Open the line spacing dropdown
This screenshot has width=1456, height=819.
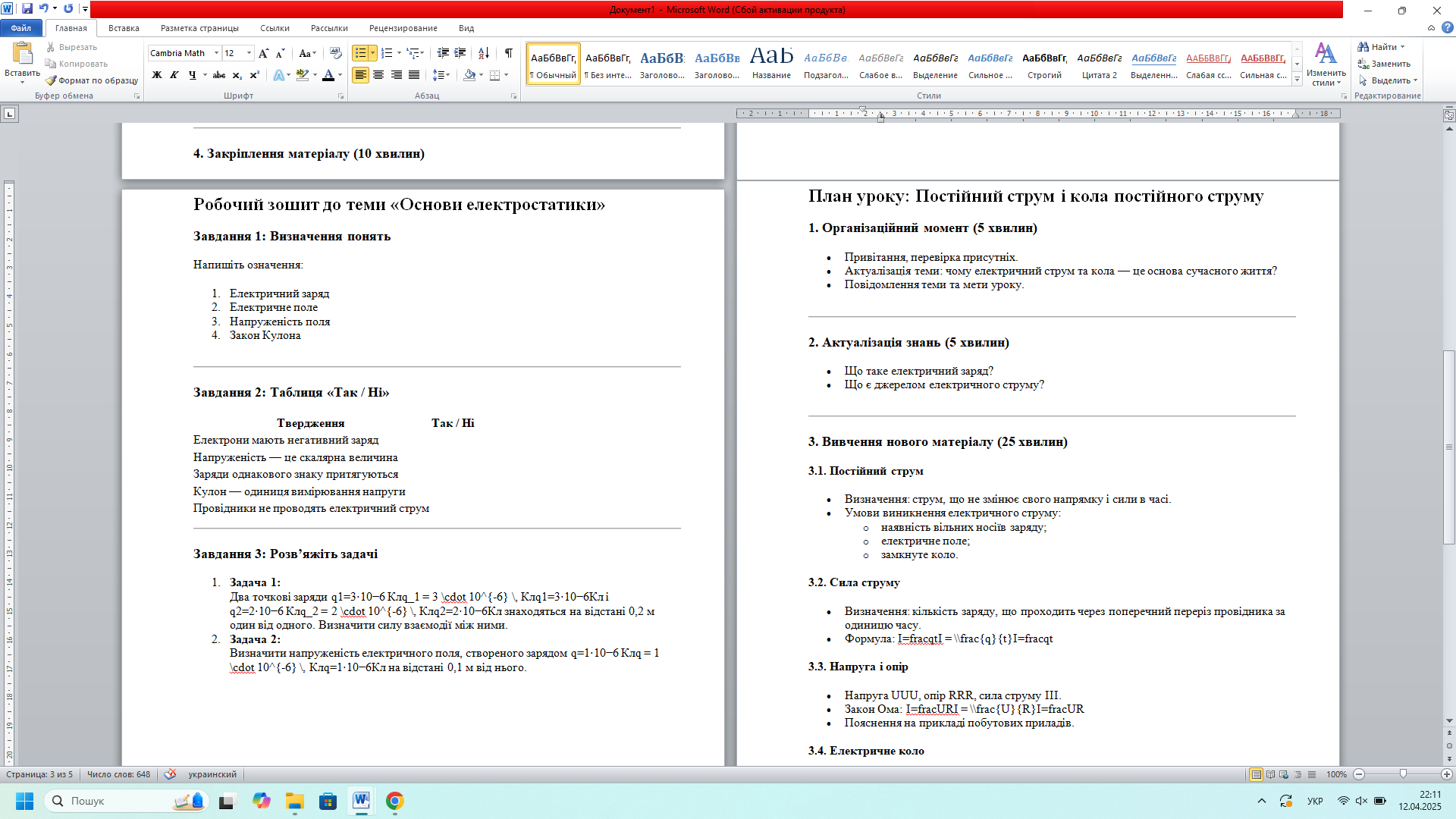(441, 75)
